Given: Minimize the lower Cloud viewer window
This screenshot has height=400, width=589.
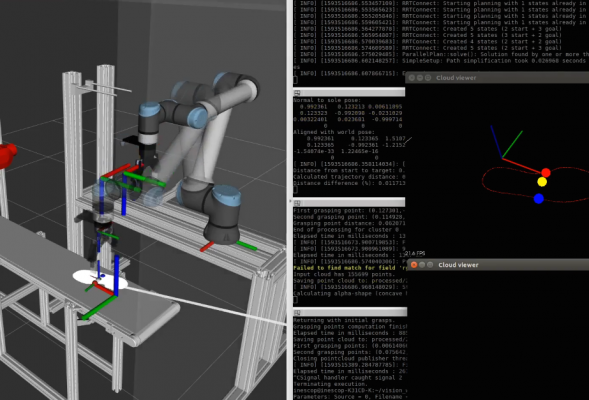Looking at the screenshot, I should coord(422,265).
